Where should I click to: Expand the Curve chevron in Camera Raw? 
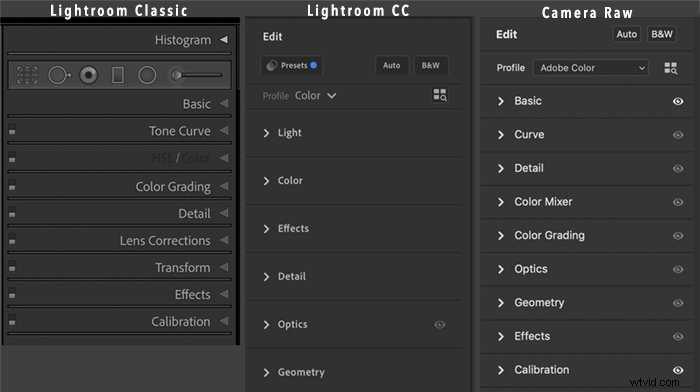(501, 135)
